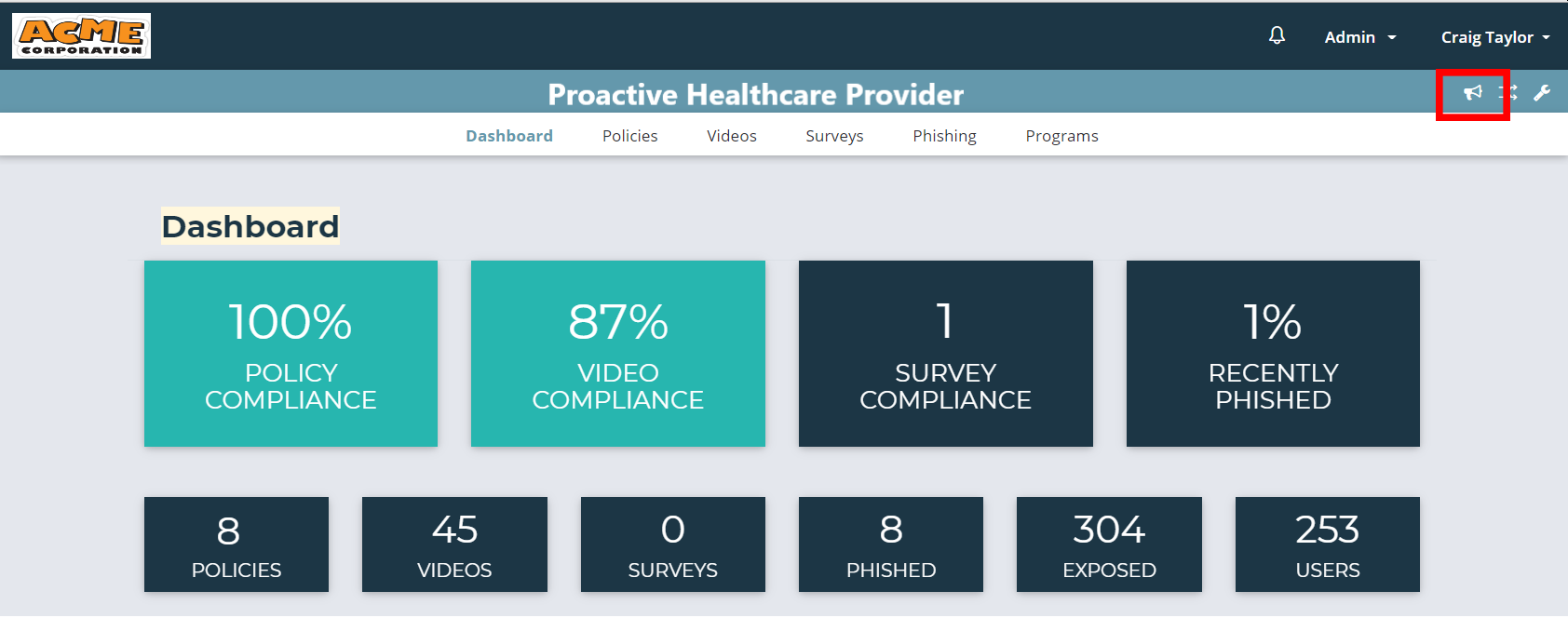Click the shuffle arrows switch icon
Viewport: 1568px width, 618px height.
pos(1508,92)
